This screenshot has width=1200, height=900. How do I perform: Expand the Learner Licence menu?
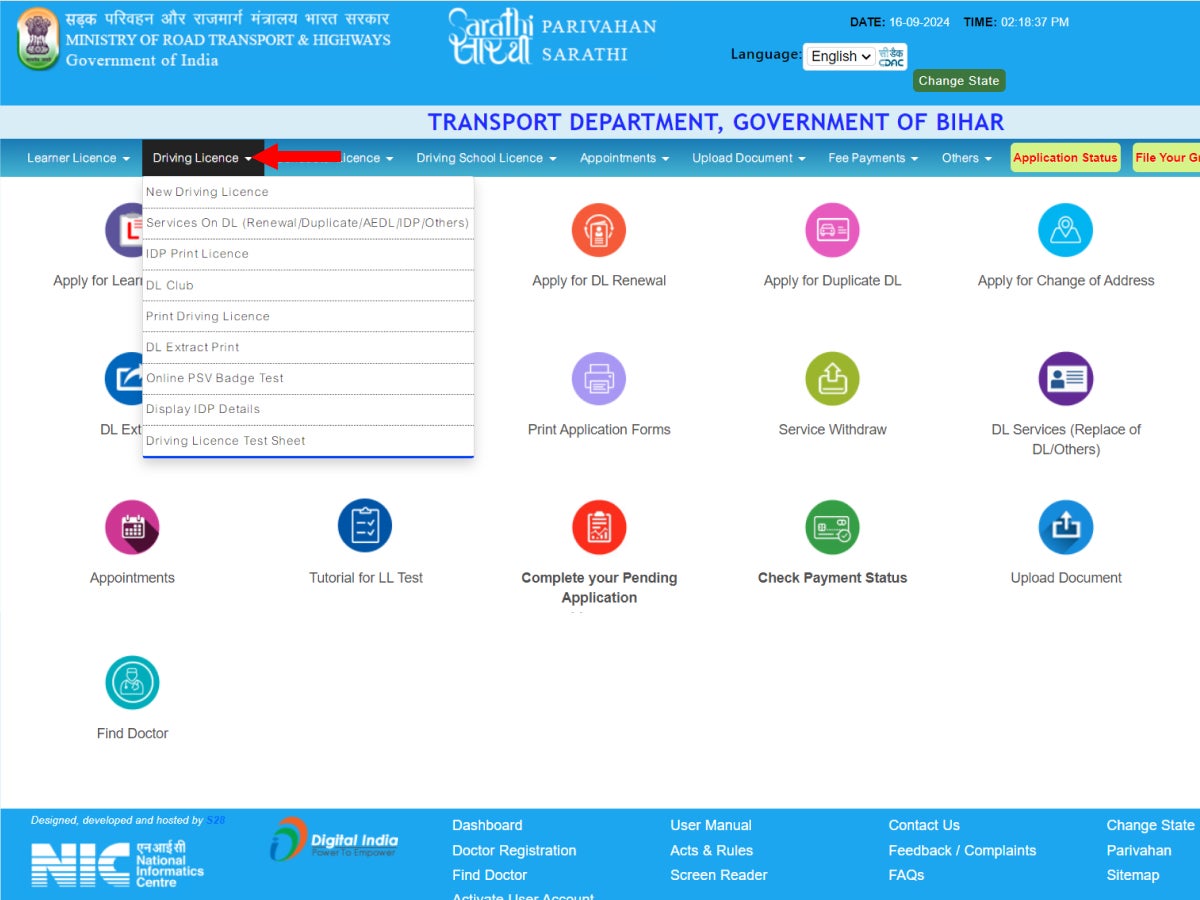[x=78, y=158]
